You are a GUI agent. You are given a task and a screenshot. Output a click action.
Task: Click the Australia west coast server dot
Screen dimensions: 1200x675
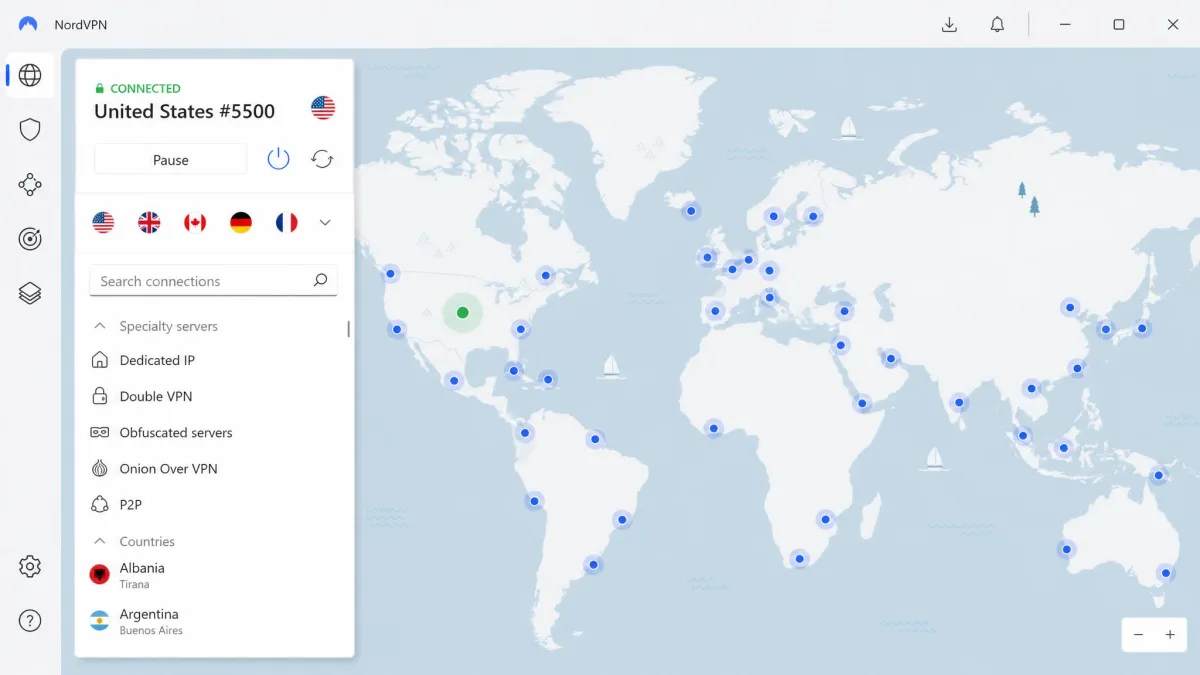[x=1067, y=549]
